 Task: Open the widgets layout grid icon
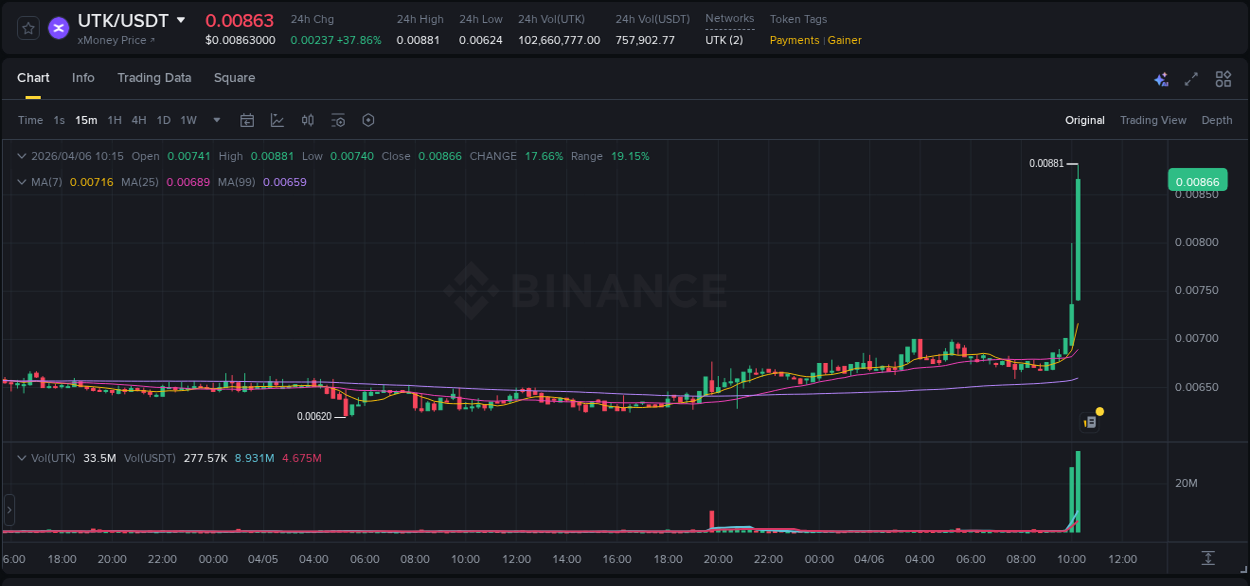[1223, 78]
